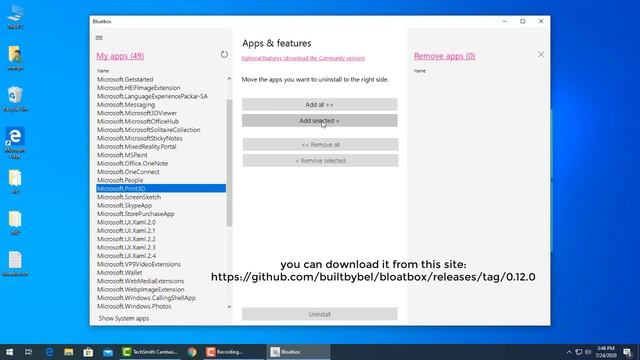Open the Mail app from the taskbar
Viewport: 640px width, 360px height.
108,352
